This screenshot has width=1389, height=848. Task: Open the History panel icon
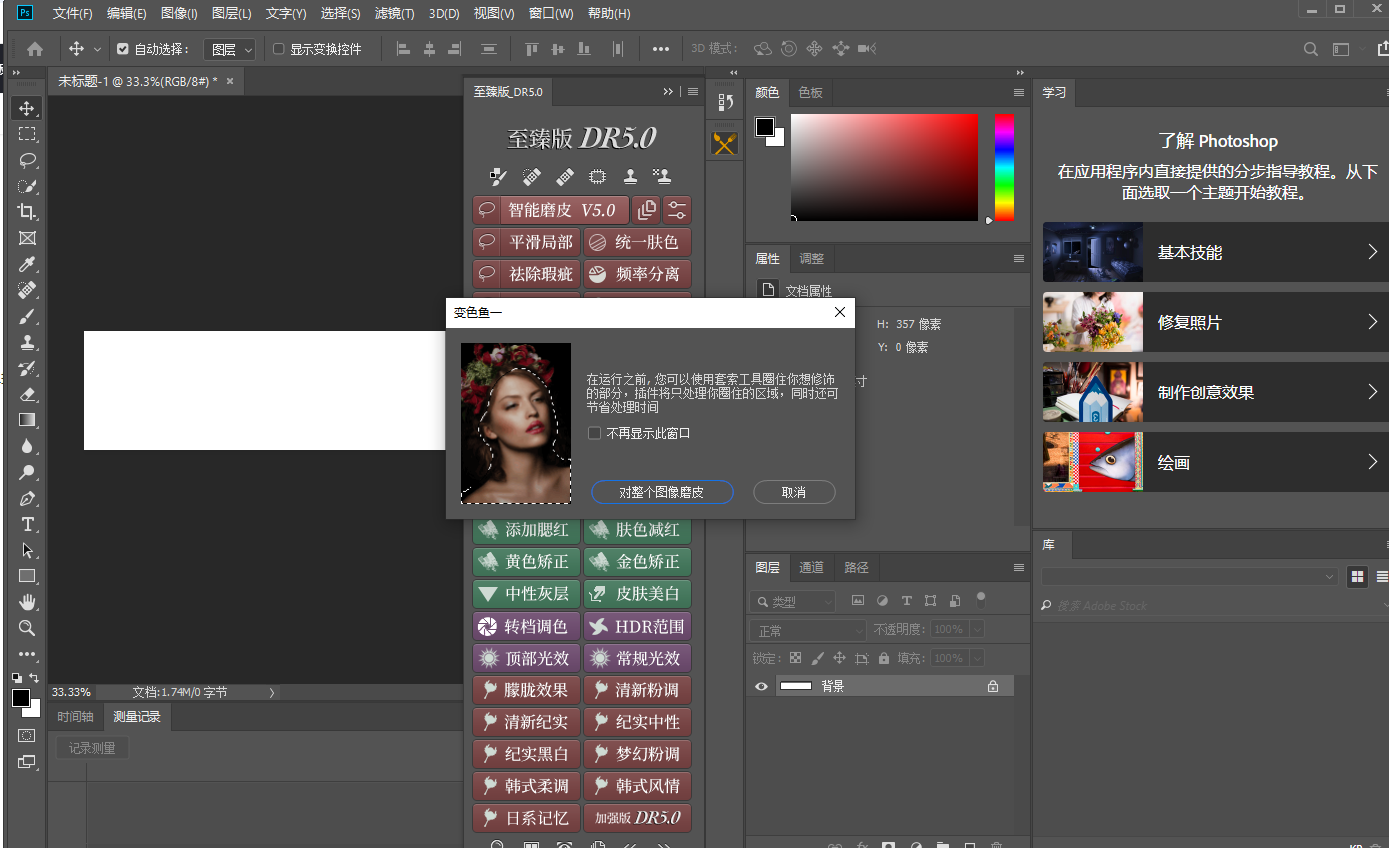pyautogui.click(x=725, y=102)
